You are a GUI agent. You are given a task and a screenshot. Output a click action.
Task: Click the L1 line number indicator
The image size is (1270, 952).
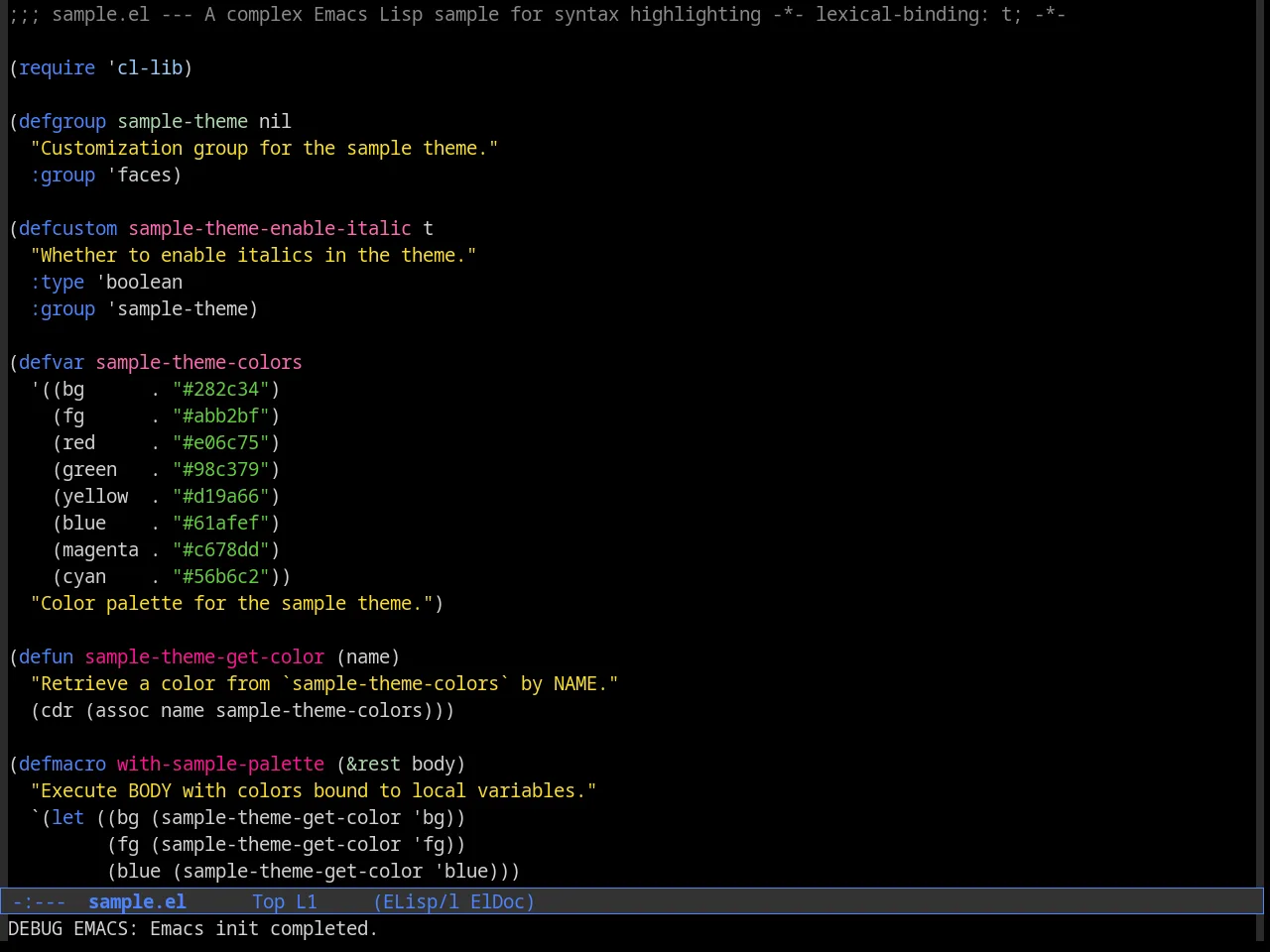pos(306,901)
